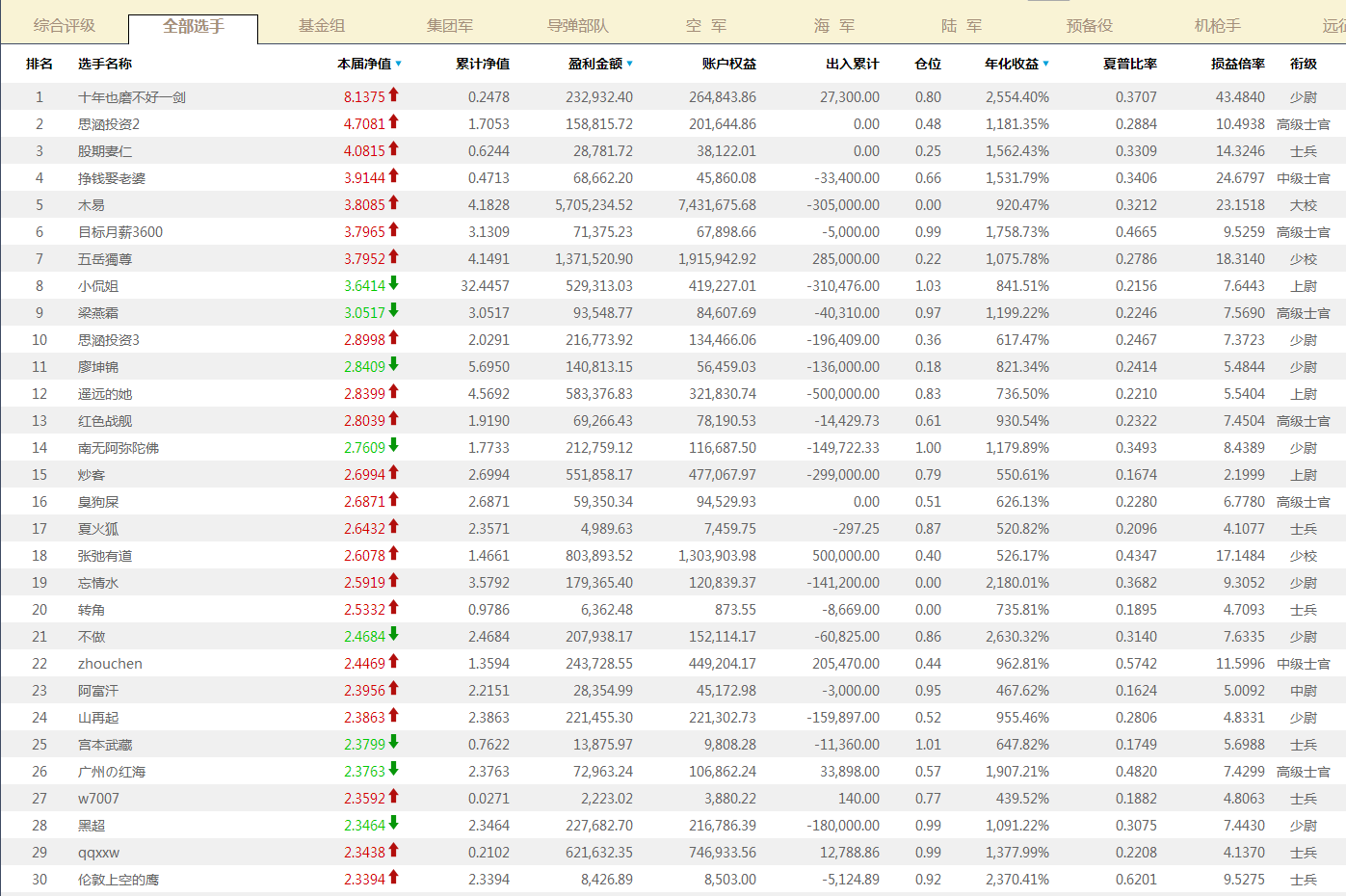The image size is (1346, 896).
Task: Click red up arrow for 十年也磨不好一剑
Action: (394, 94)
